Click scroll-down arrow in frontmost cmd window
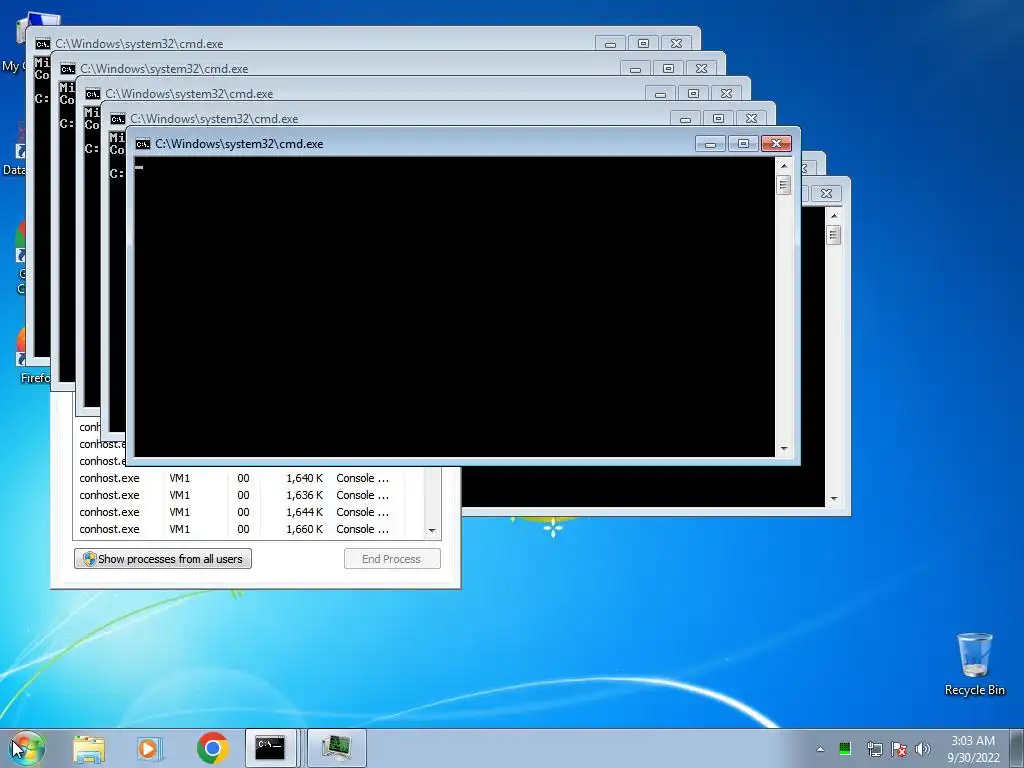Screen dimensions: 1024x768 (x=784, y=449)
